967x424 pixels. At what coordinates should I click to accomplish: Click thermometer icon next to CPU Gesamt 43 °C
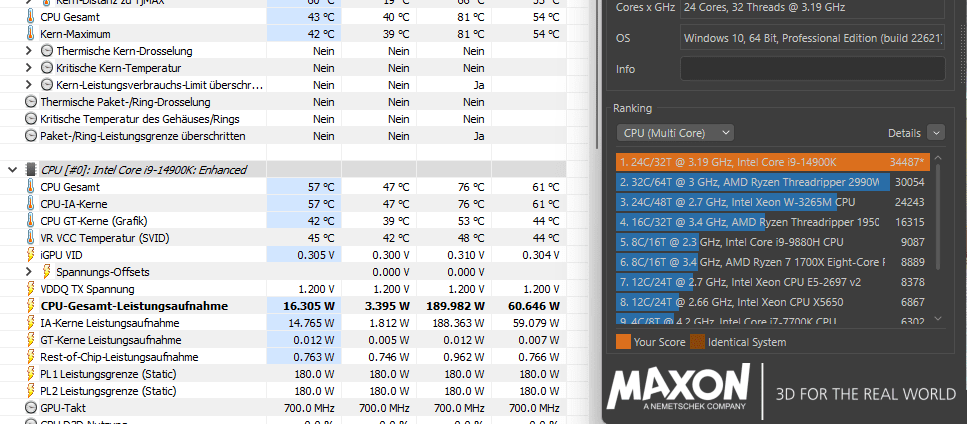point(31,17)
